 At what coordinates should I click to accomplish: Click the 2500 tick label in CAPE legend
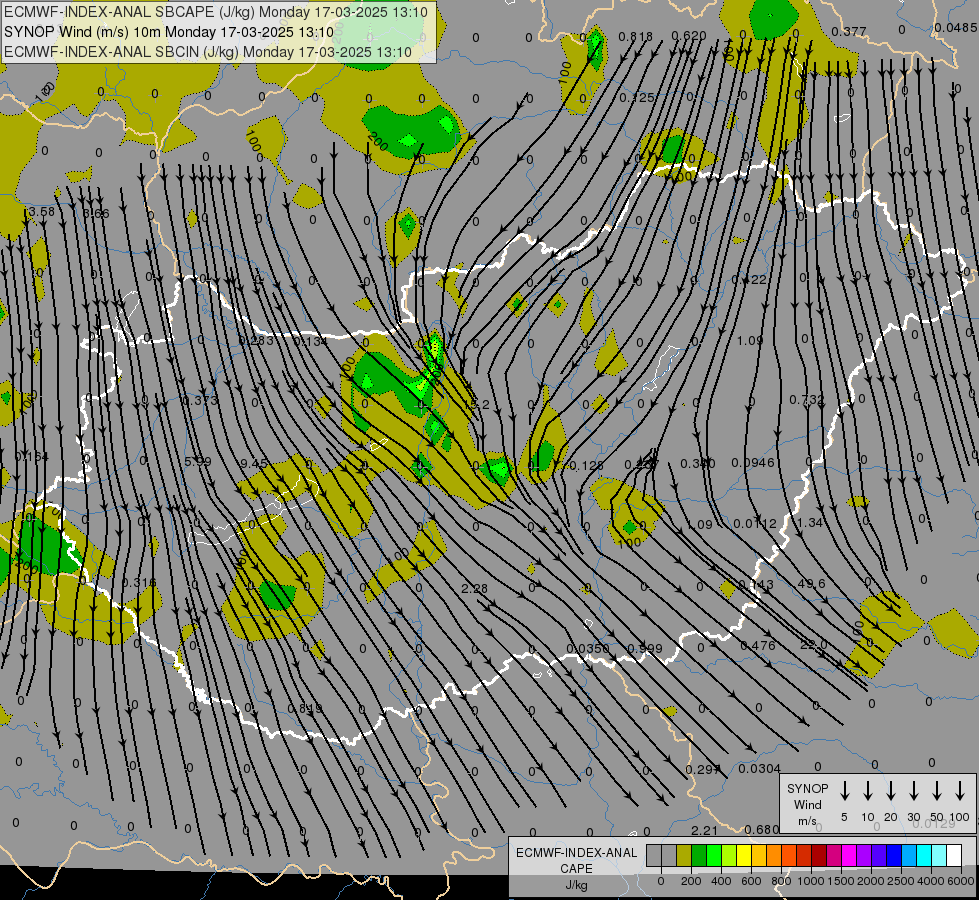coord(900,881)
